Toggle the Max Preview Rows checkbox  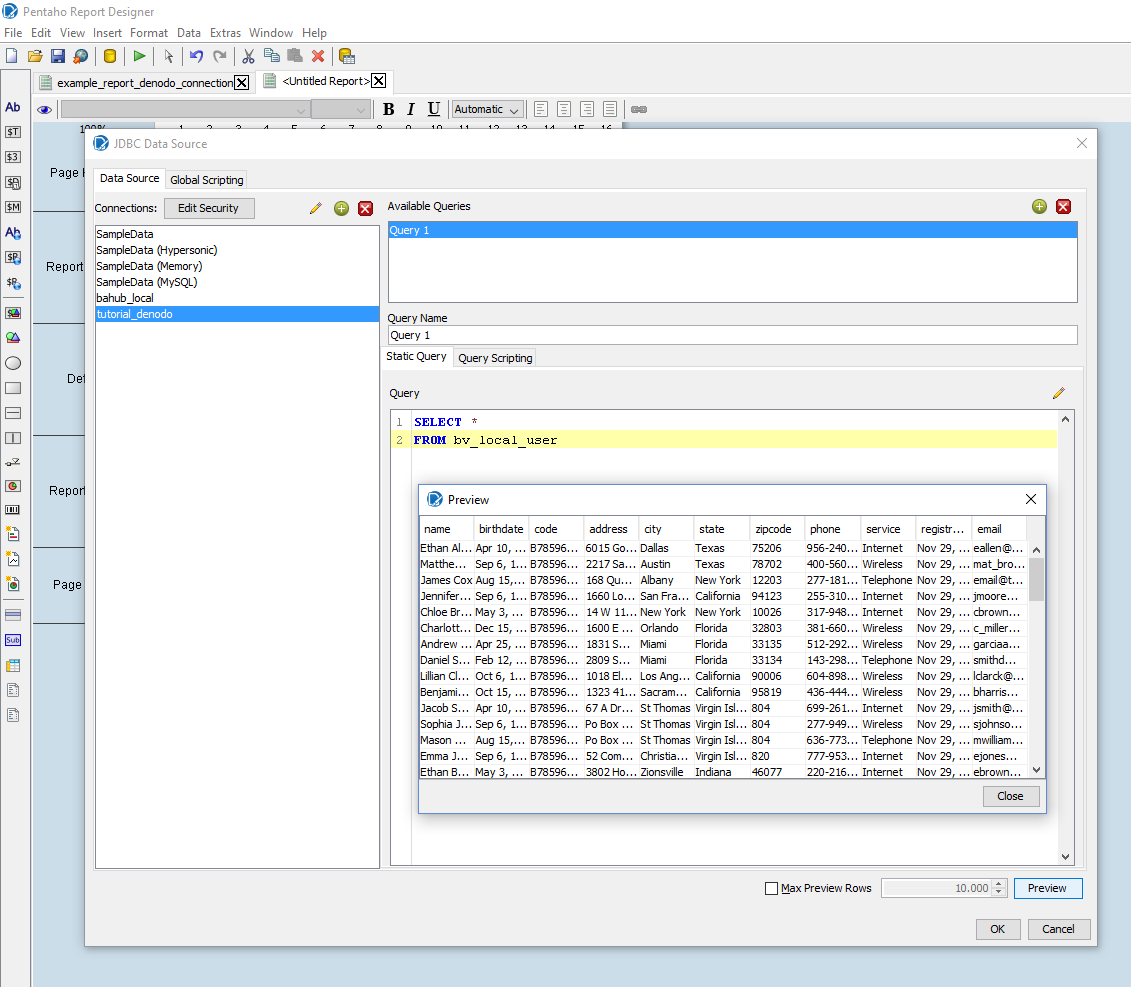(x=771, y=888)
